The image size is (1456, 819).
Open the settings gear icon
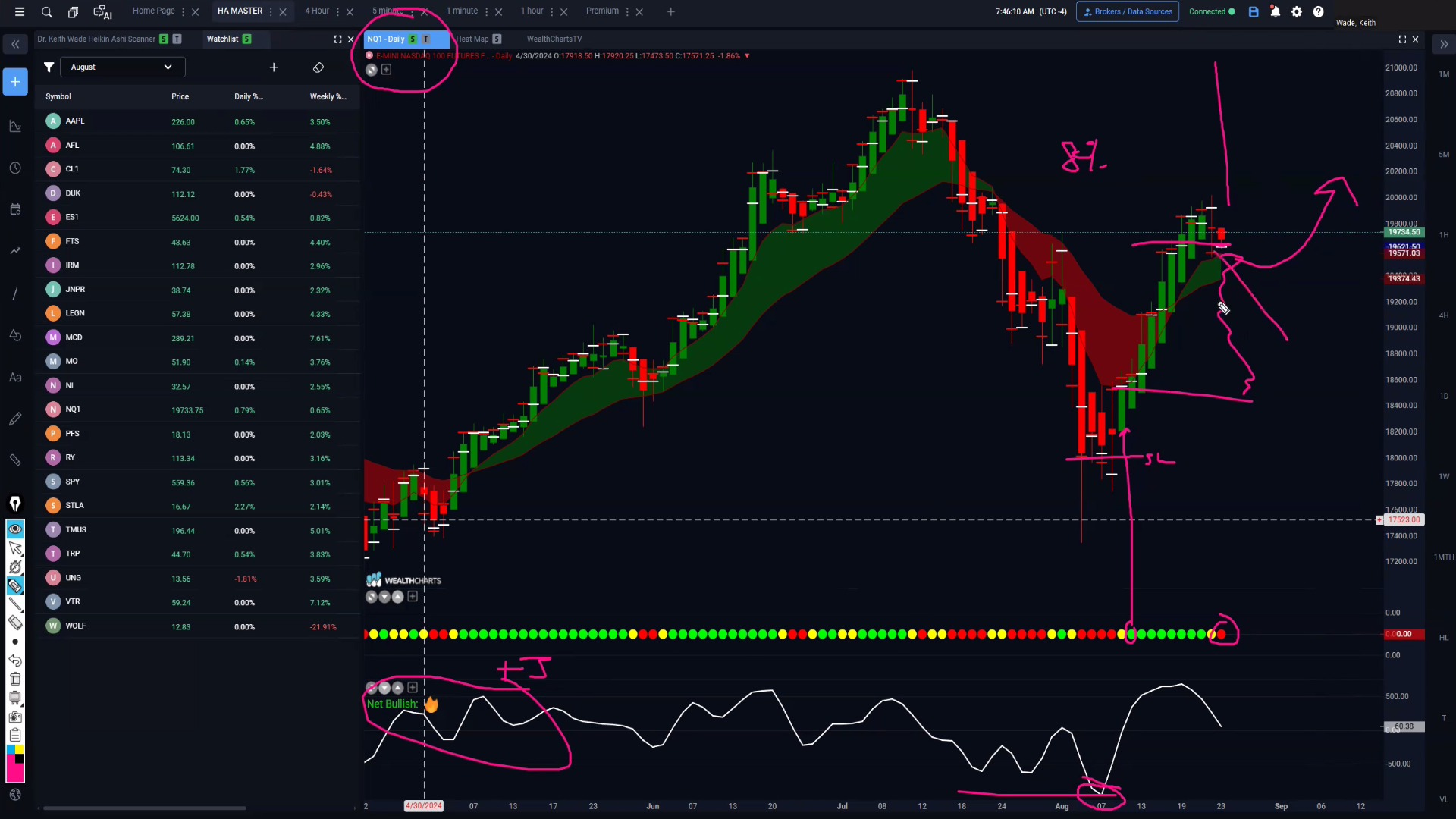pos(1297,11)
